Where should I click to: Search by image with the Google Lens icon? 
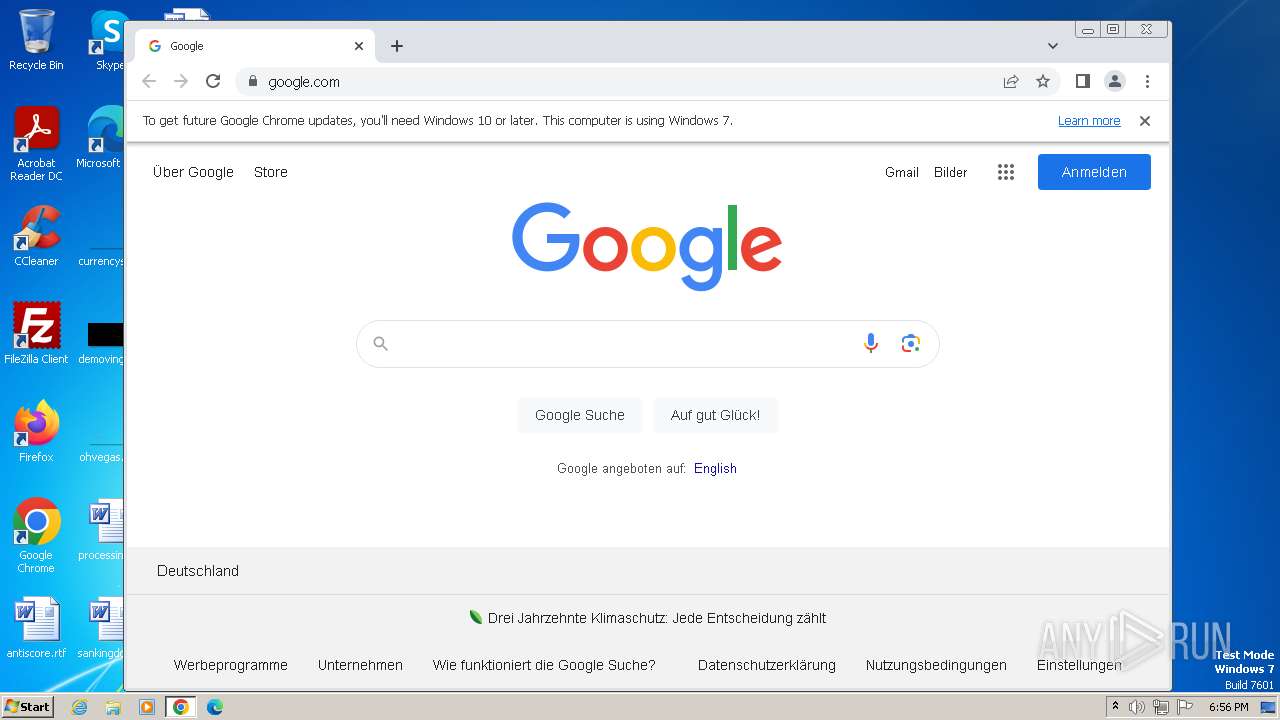click(910, 343)
